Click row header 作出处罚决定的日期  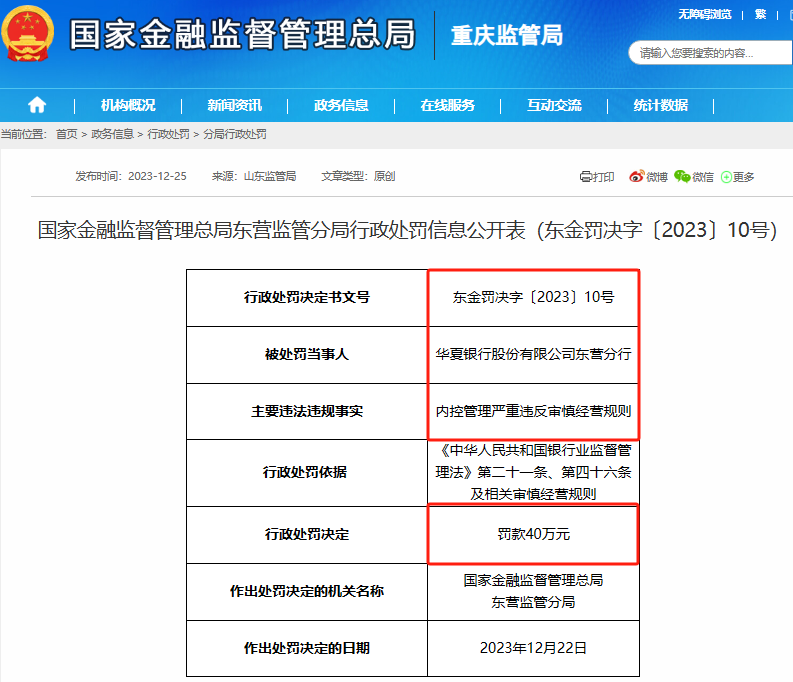click(x=307, y=648)
